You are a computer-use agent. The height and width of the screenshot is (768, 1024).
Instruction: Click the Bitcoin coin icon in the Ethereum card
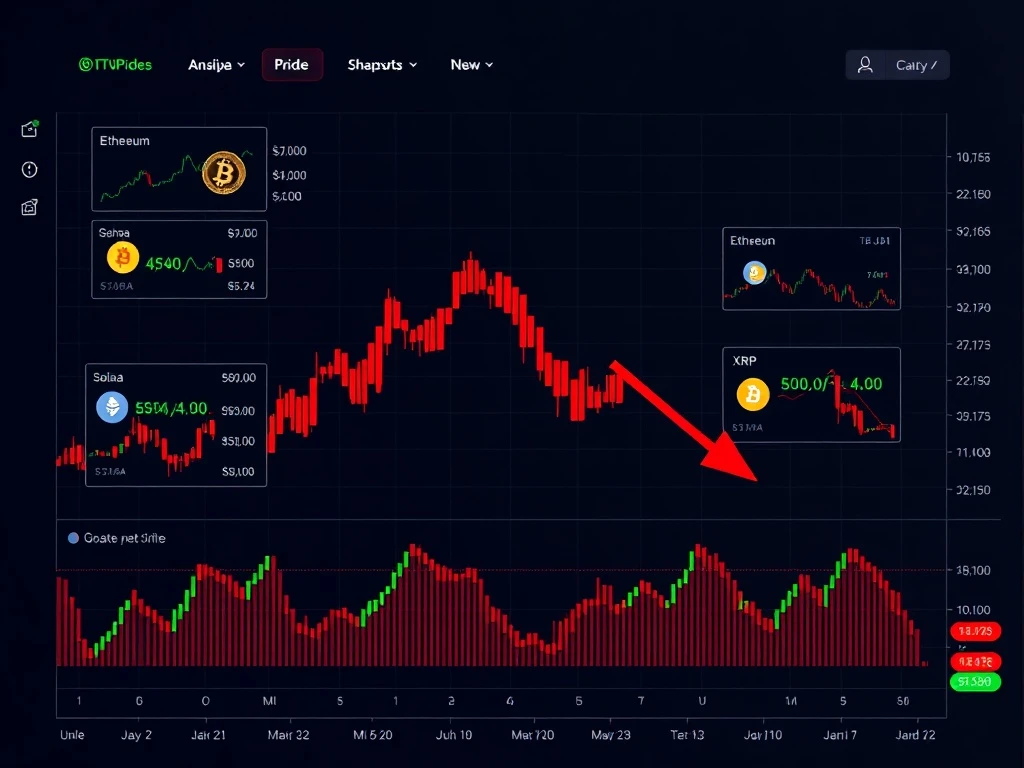tap(224, 172)
